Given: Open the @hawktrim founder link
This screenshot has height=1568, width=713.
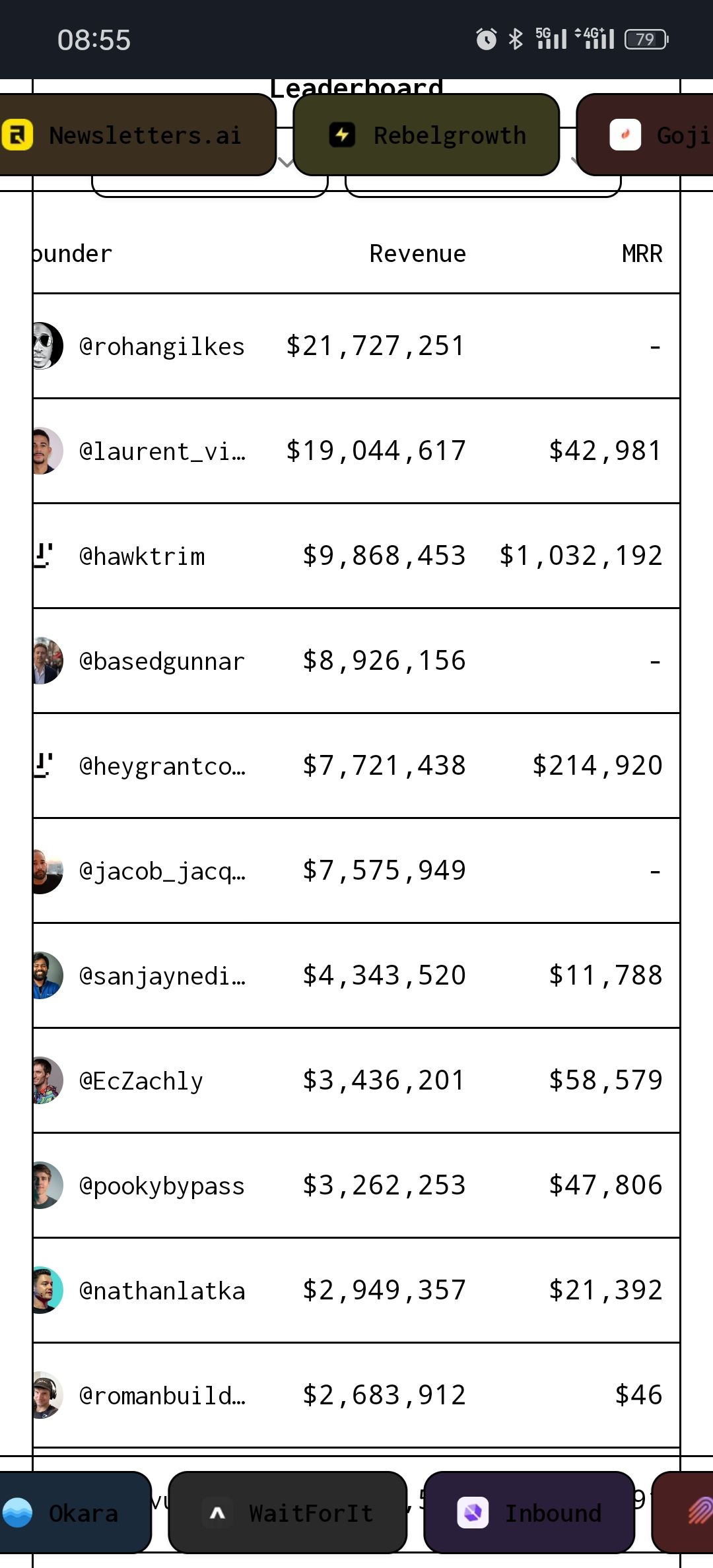Looking at the screenshot, I should tap(142, 556).
